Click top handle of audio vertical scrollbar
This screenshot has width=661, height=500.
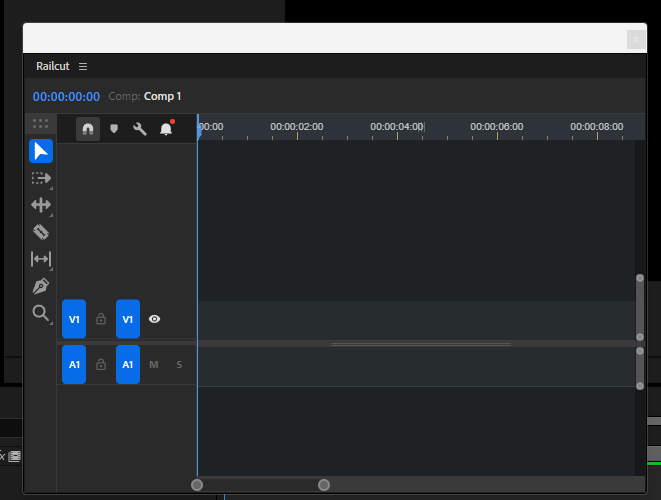pyautogui.click(x=640, y=351)
